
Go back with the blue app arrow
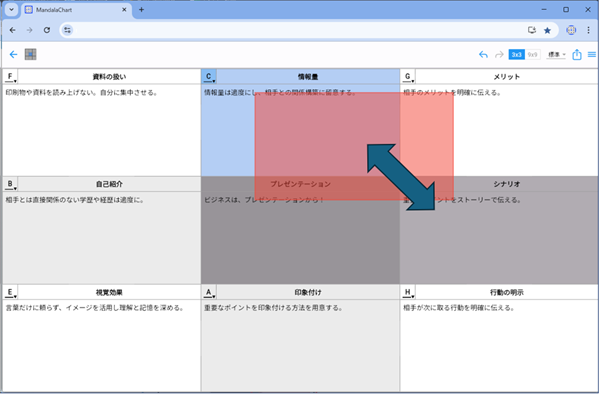click(x=13, y=54)
